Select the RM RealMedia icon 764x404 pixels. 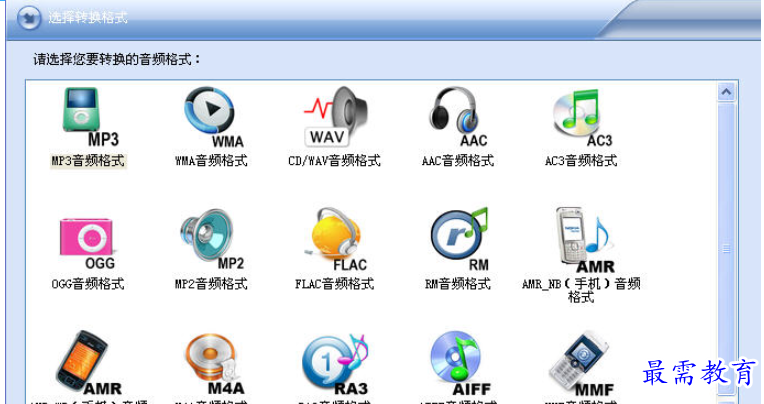459,240
